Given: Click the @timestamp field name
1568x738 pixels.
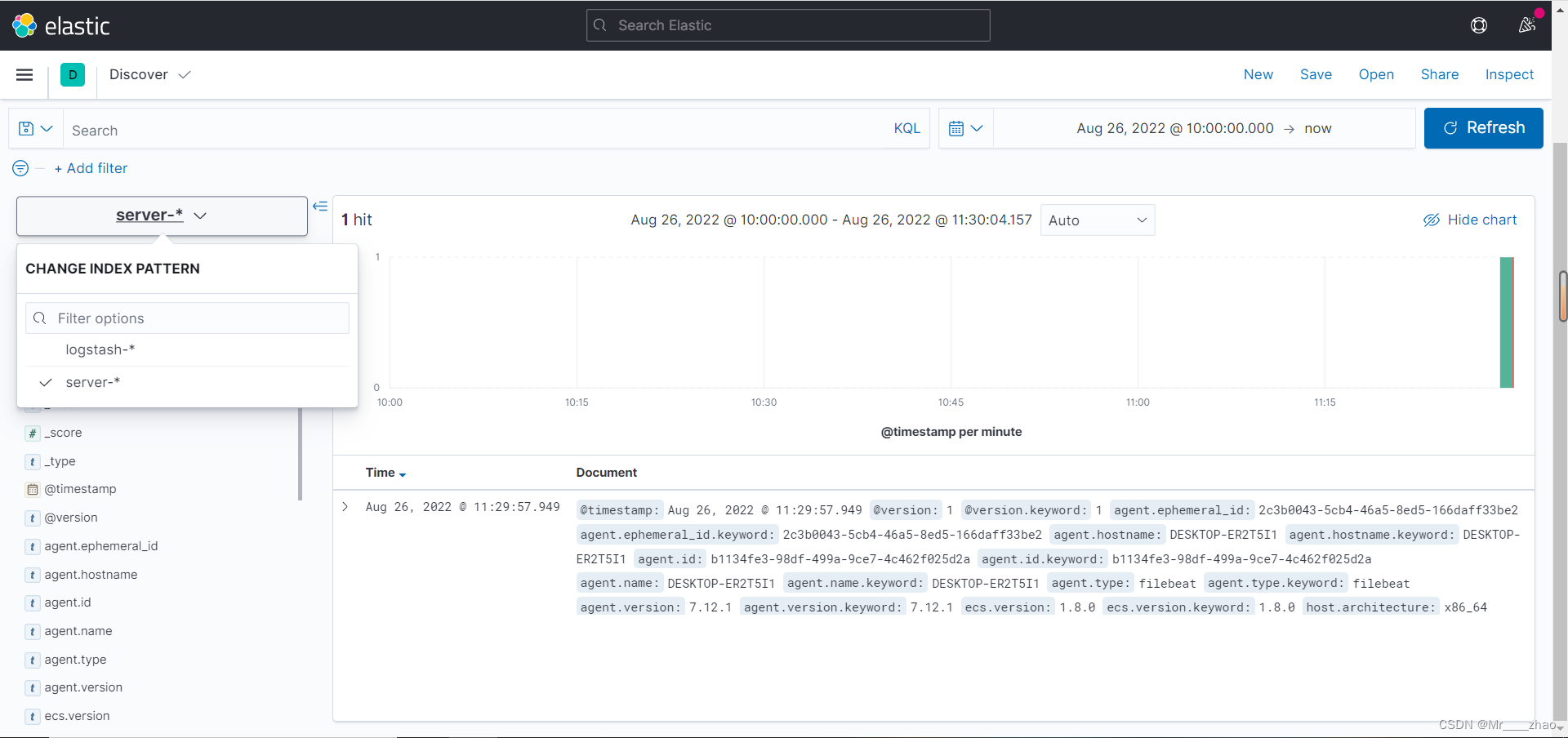Looking at the screenshot, I should (x=80, y=489).
